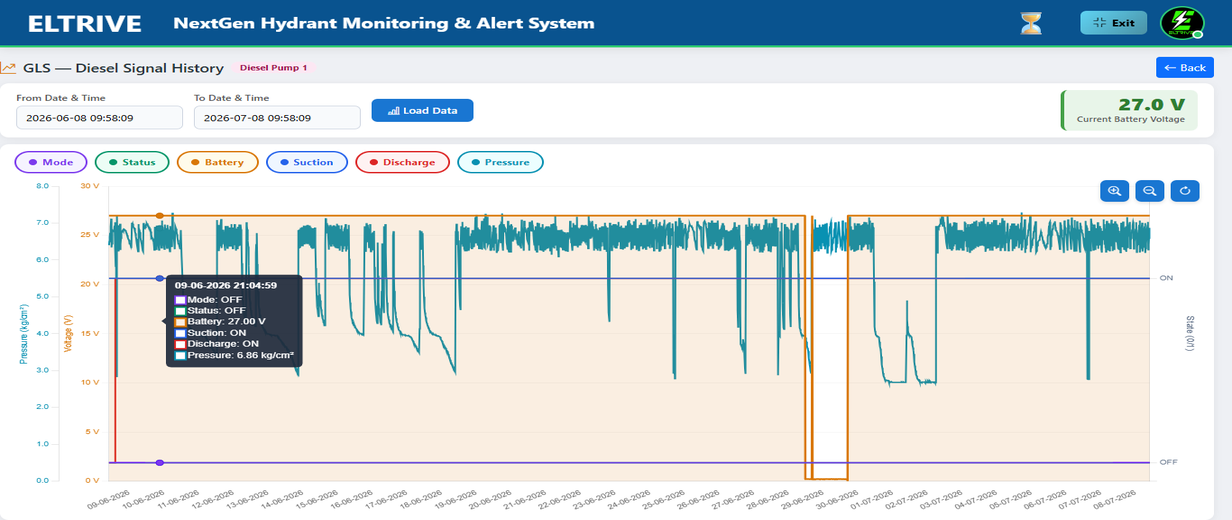Toggle the Mode series legend chip
Screen dimensions: 1232x520
(51, 162)
